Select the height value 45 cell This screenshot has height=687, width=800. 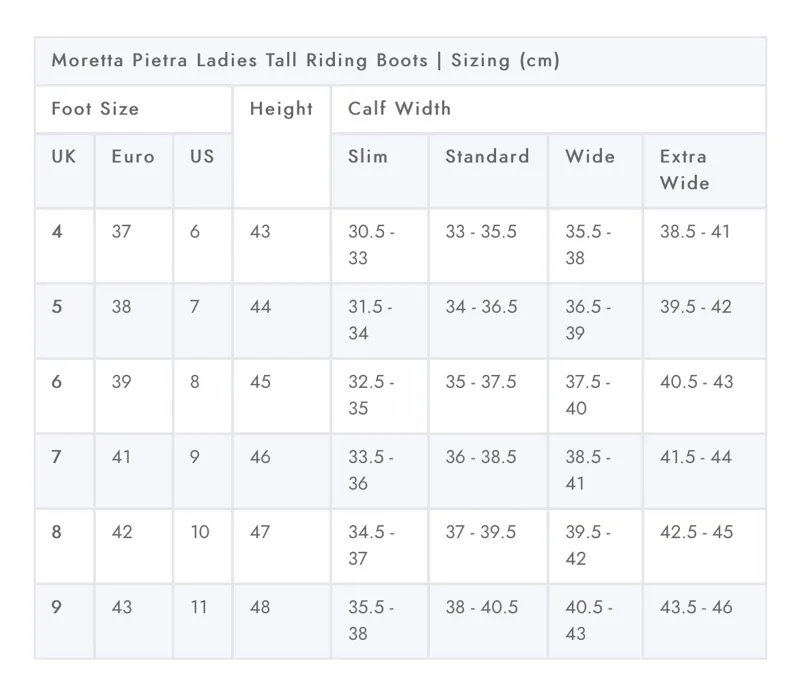260,382
